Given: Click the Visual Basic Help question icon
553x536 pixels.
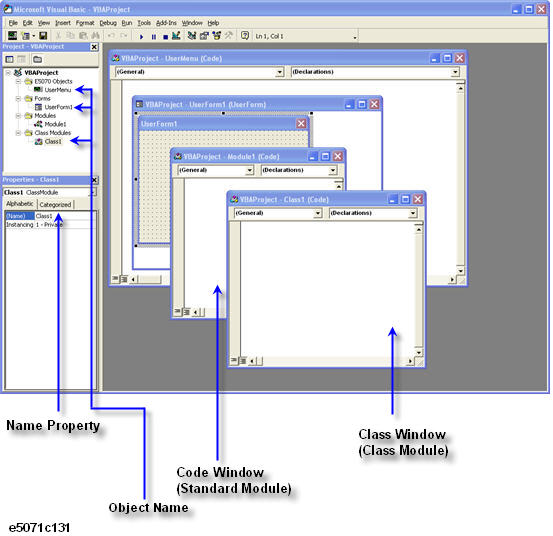Looking at the screenshot, I should click(245, 36).
